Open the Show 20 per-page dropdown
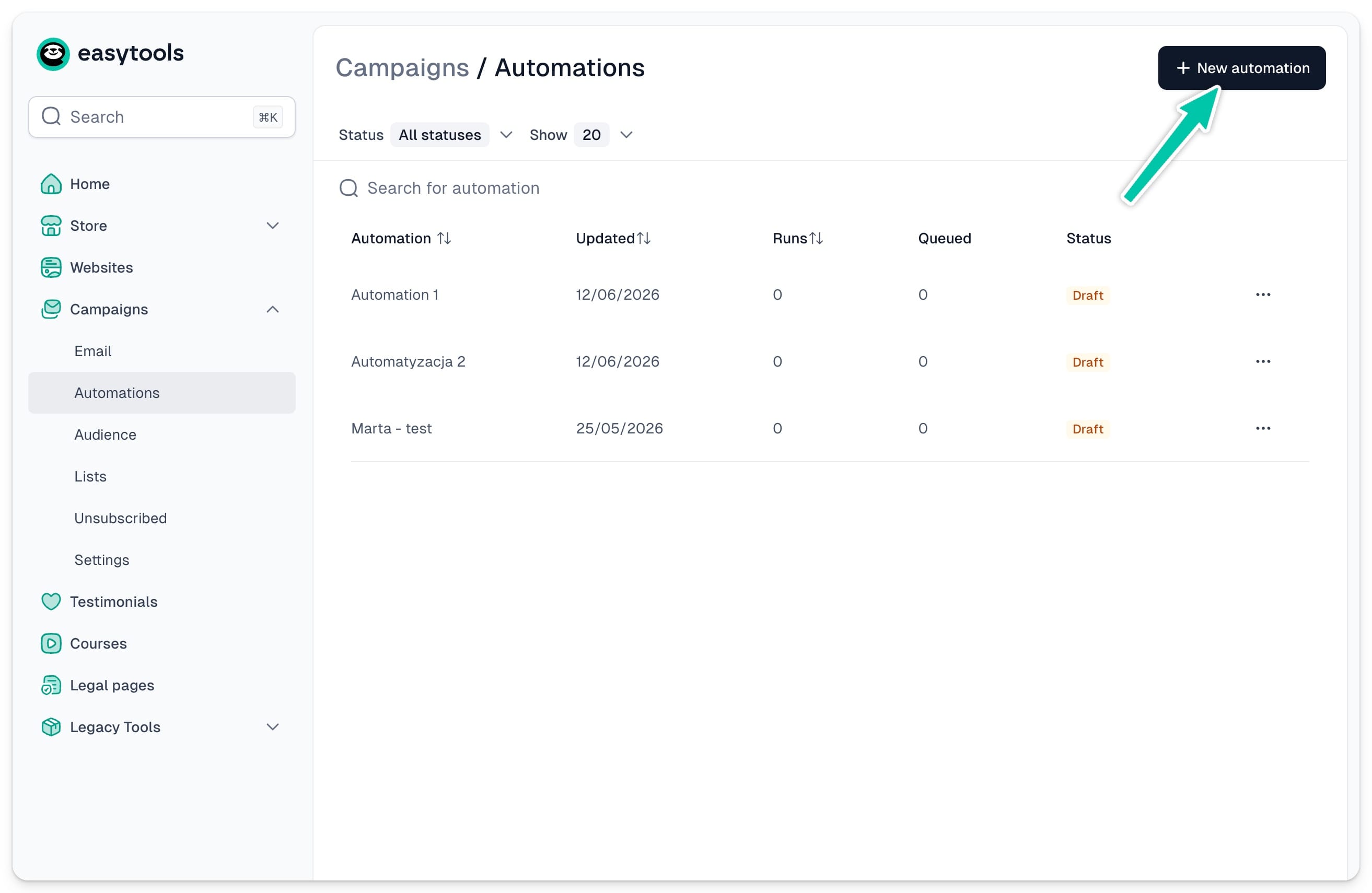 click(591, 135)
